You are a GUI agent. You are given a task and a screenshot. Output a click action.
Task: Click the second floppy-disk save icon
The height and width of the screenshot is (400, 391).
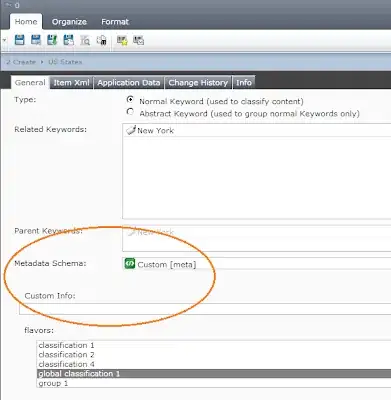pos(36,40)
